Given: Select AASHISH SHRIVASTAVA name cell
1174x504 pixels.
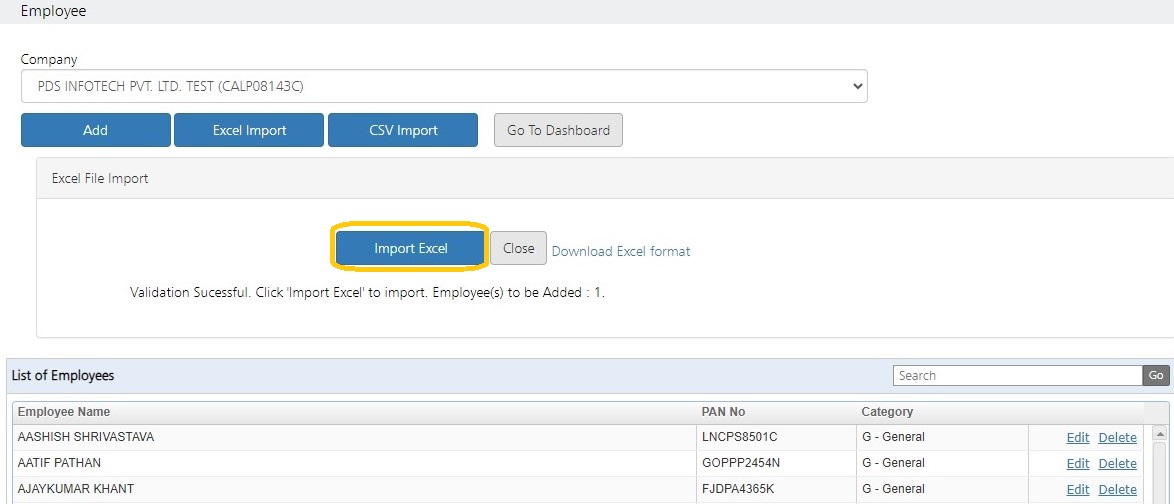Looking at the screenshot, I should [x=355, y=437].
